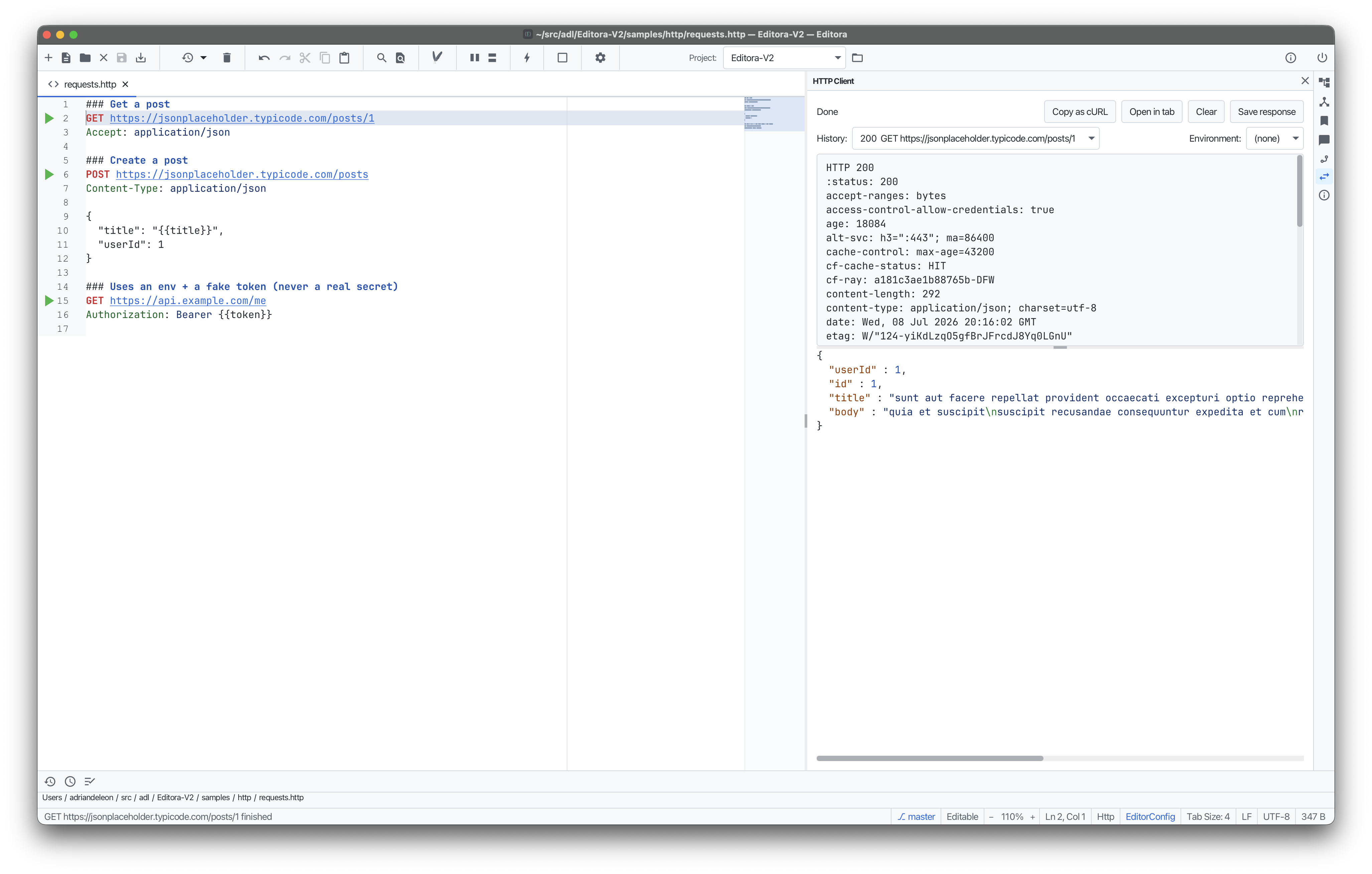
Task: Click the scissors cut icon
Action: click(x=305, y=57)
